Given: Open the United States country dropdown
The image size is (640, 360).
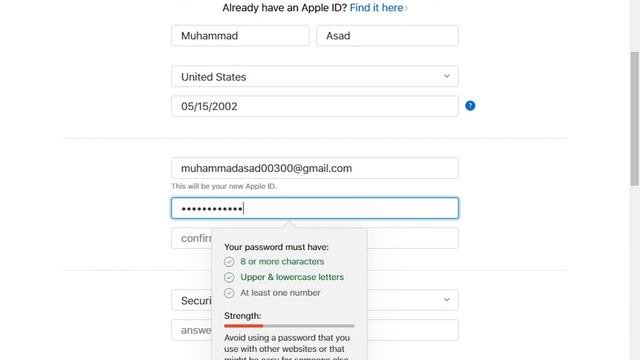Looking at the screenshot, I should [315, 76].
